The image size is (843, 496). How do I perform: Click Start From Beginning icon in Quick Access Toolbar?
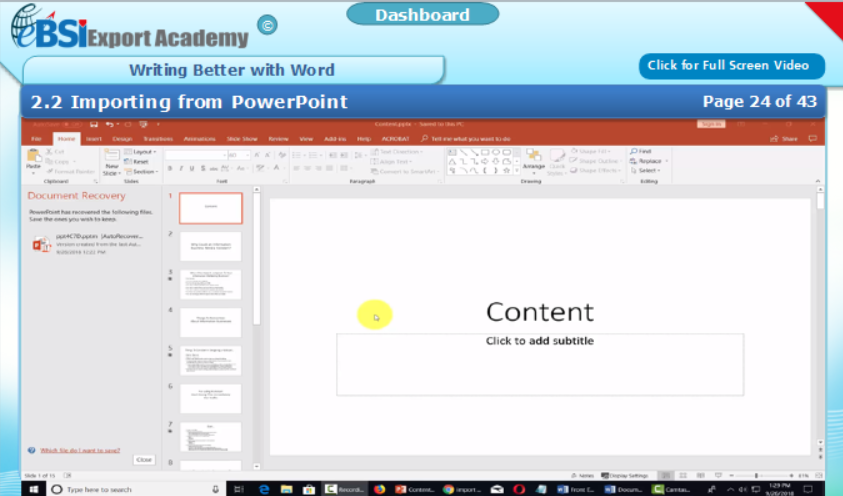click(x=143, y=124)
